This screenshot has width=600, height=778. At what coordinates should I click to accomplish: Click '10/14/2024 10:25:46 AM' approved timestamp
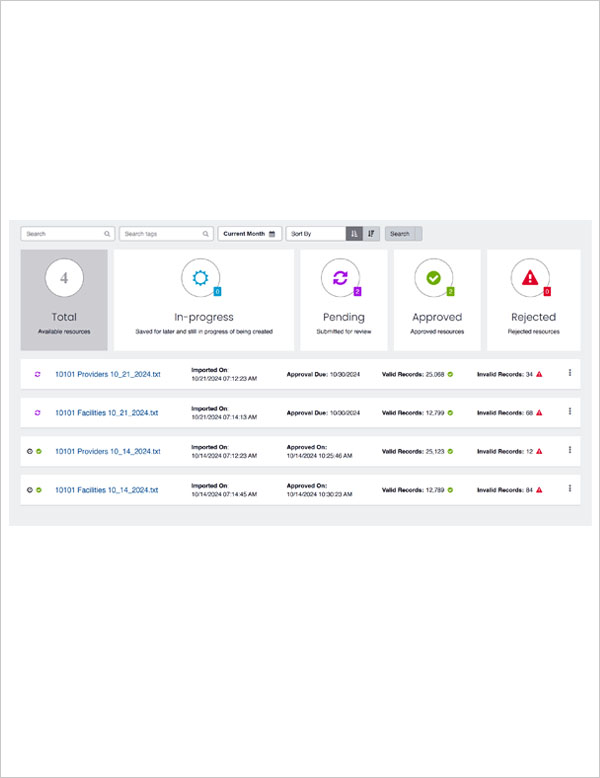[320, 455]
